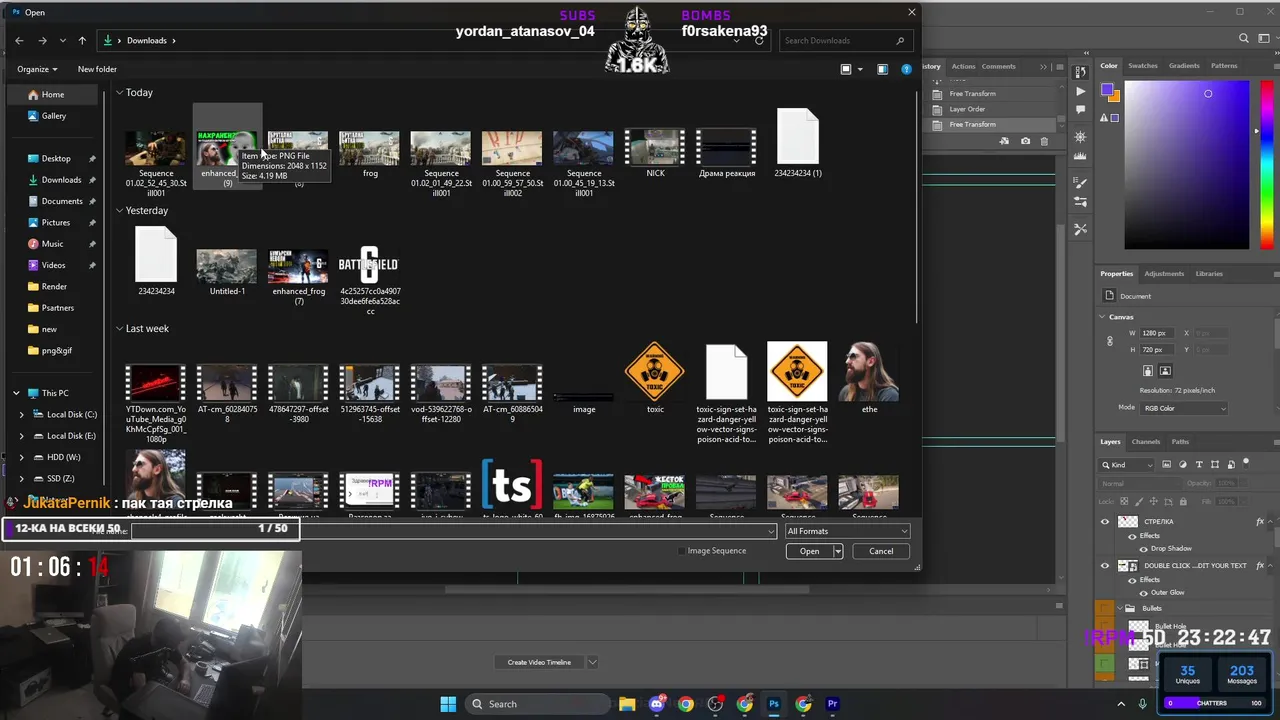Delete current history state trash icon

1044,141
